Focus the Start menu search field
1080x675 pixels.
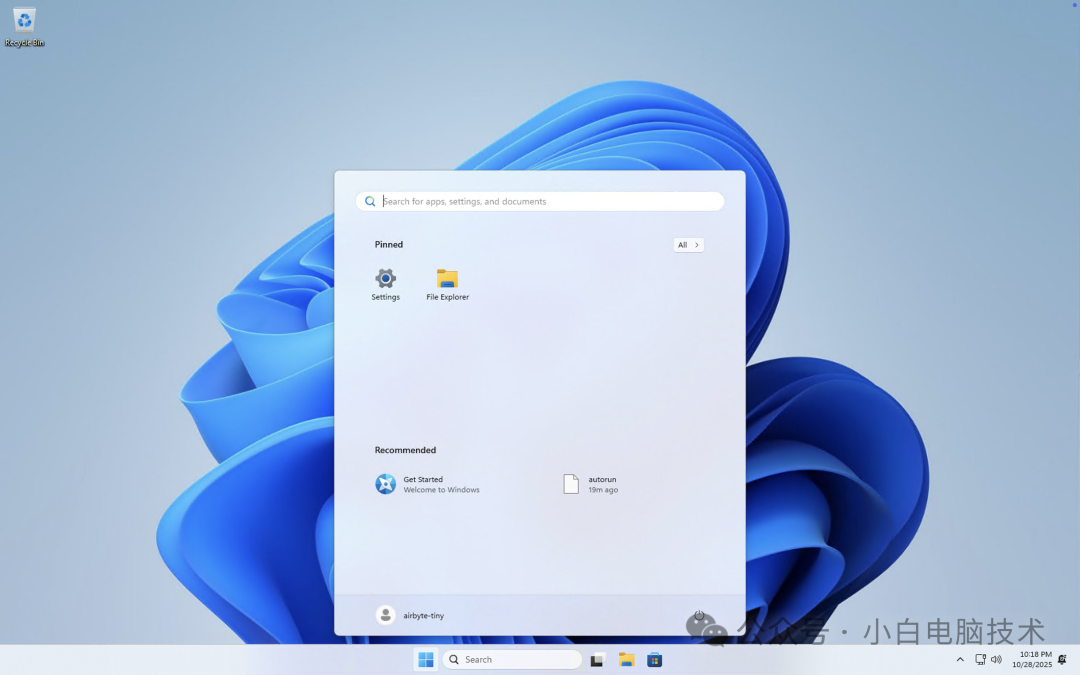539,201
